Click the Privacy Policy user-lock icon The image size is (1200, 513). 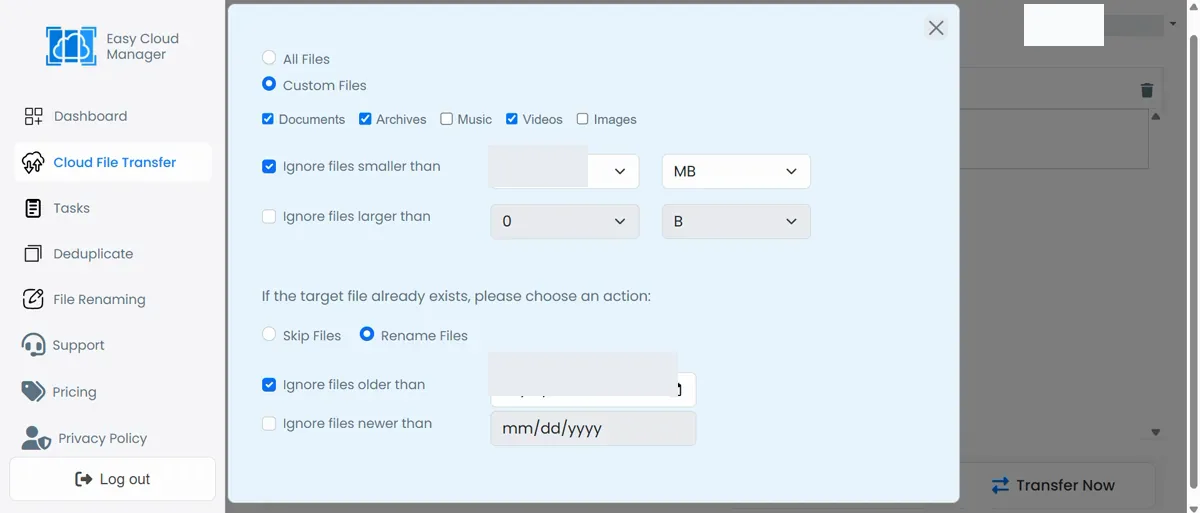coord(36,438)
